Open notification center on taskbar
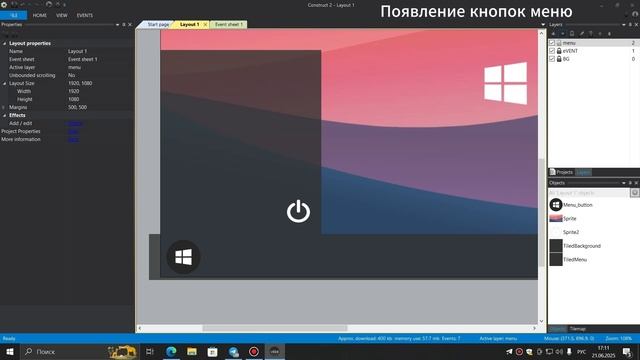The width and height of the screenshot is (640, 360). (627, 351)
